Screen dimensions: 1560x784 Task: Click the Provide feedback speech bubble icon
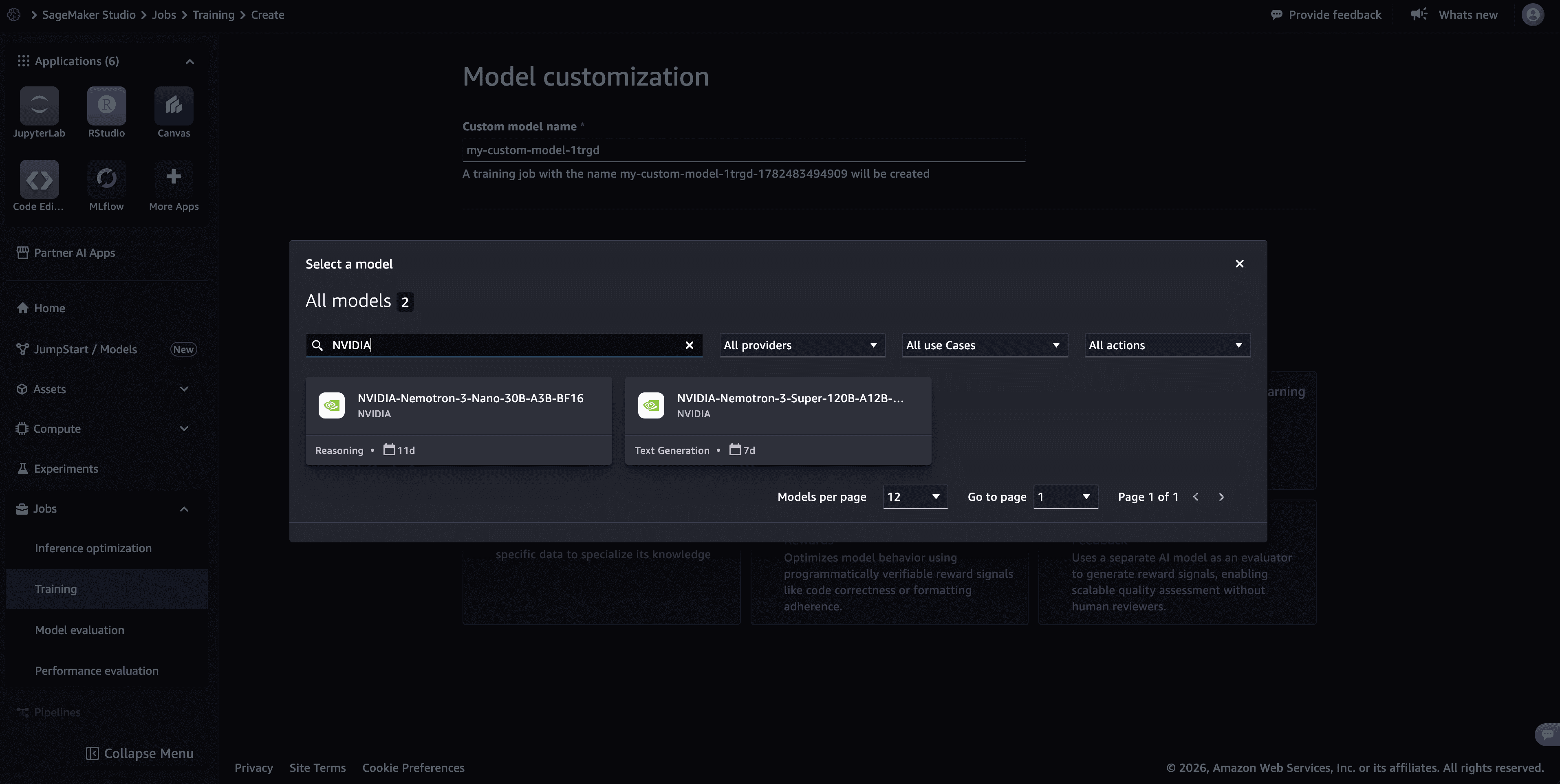[x=1277, y=15]
